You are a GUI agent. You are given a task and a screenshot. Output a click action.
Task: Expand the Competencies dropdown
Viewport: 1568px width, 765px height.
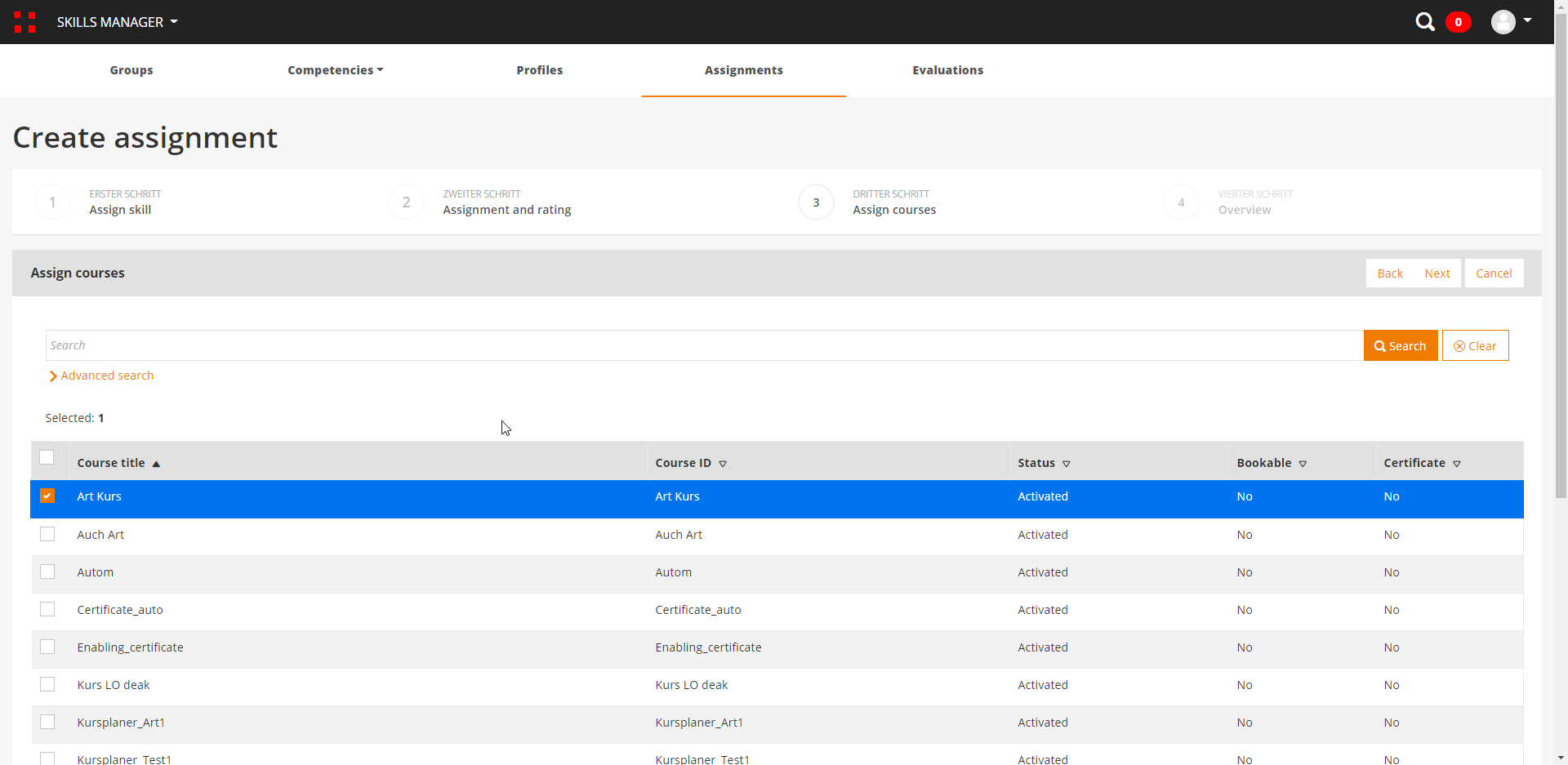pyautogui.click(x=335, y=70)
